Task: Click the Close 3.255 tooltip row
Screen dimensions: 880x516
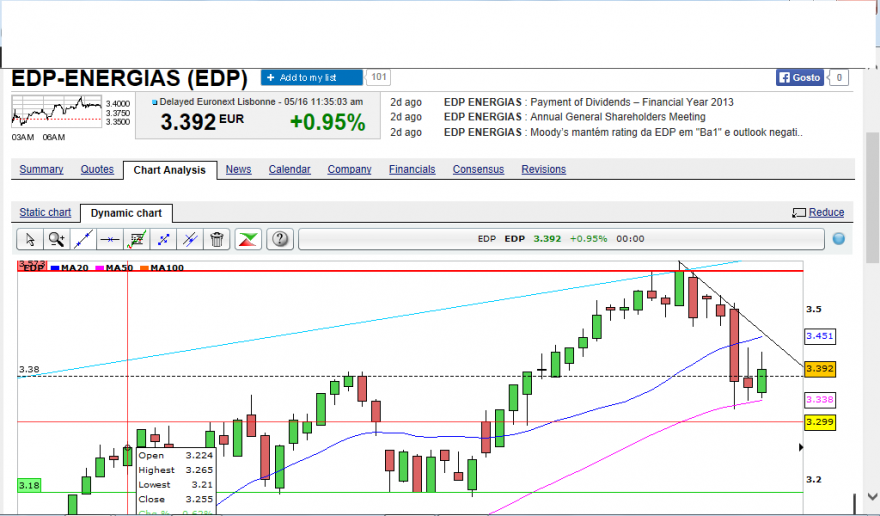Action: click(x=176, y=499)
